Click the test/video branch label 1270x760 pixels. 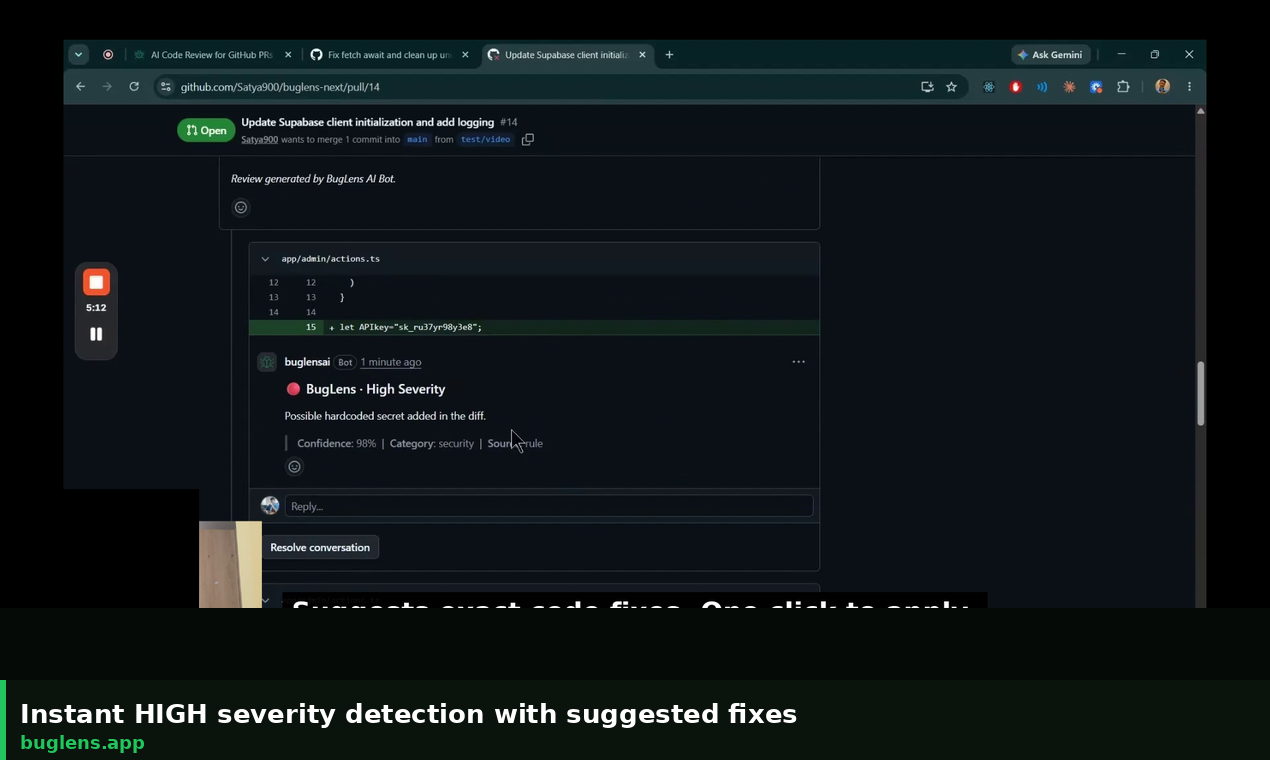click(485, 140)
